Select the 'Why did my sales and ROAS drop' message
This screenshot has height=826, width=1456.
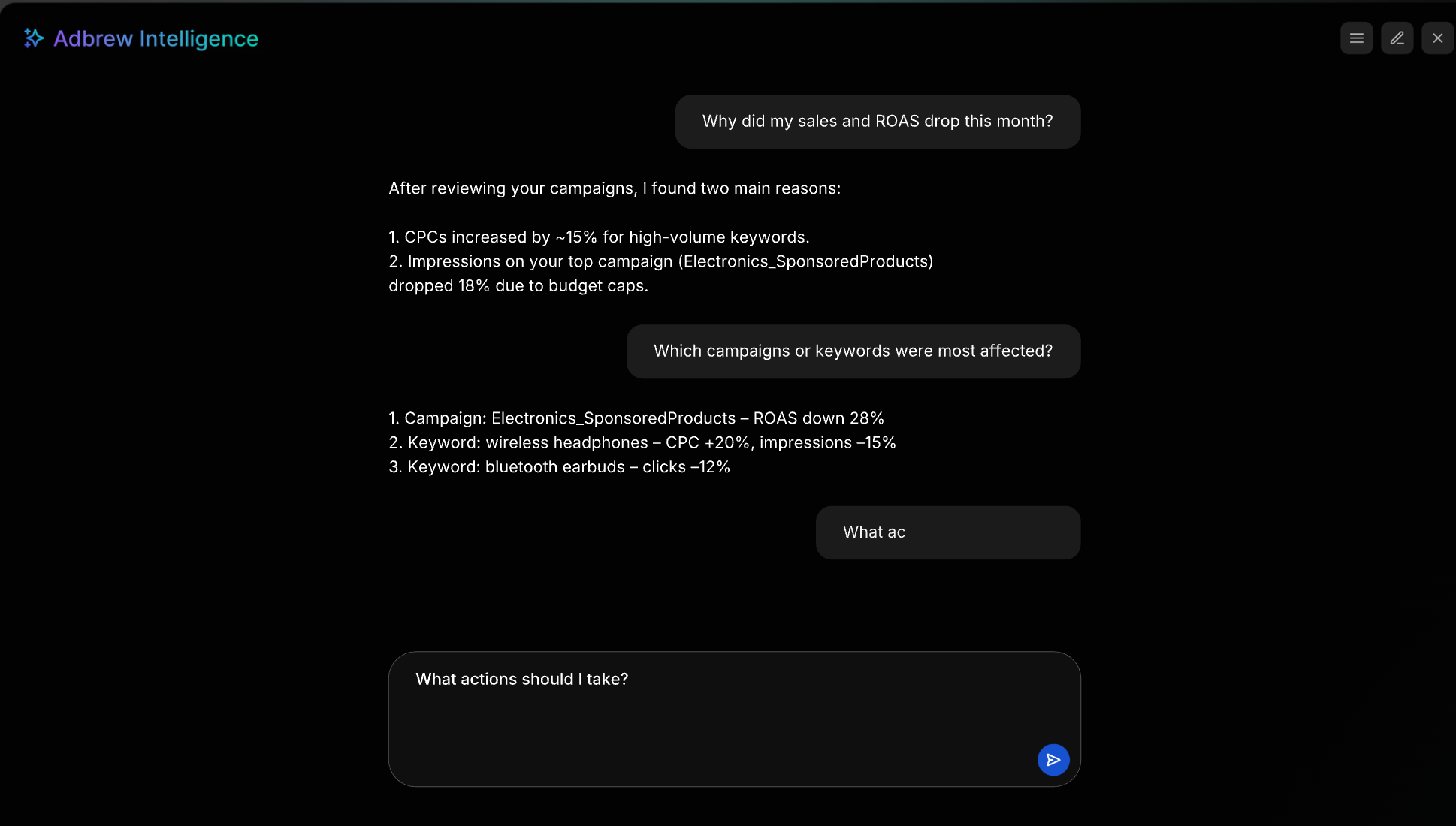coord(877,122)
